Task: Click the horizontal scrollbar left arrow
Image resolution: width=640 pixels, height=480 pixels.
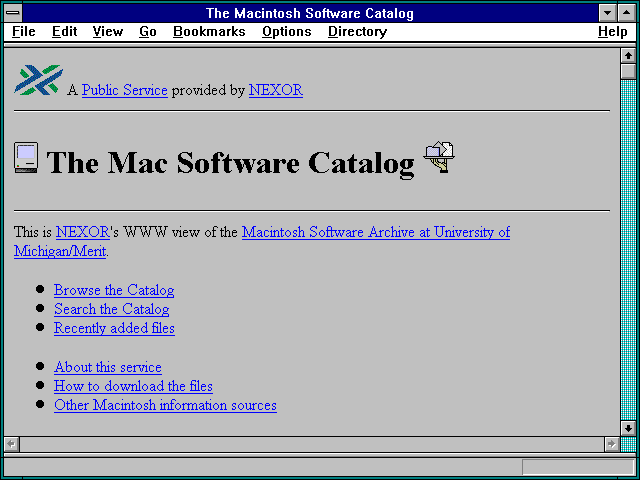Action: pyautogui.click(x=12, y=444)
